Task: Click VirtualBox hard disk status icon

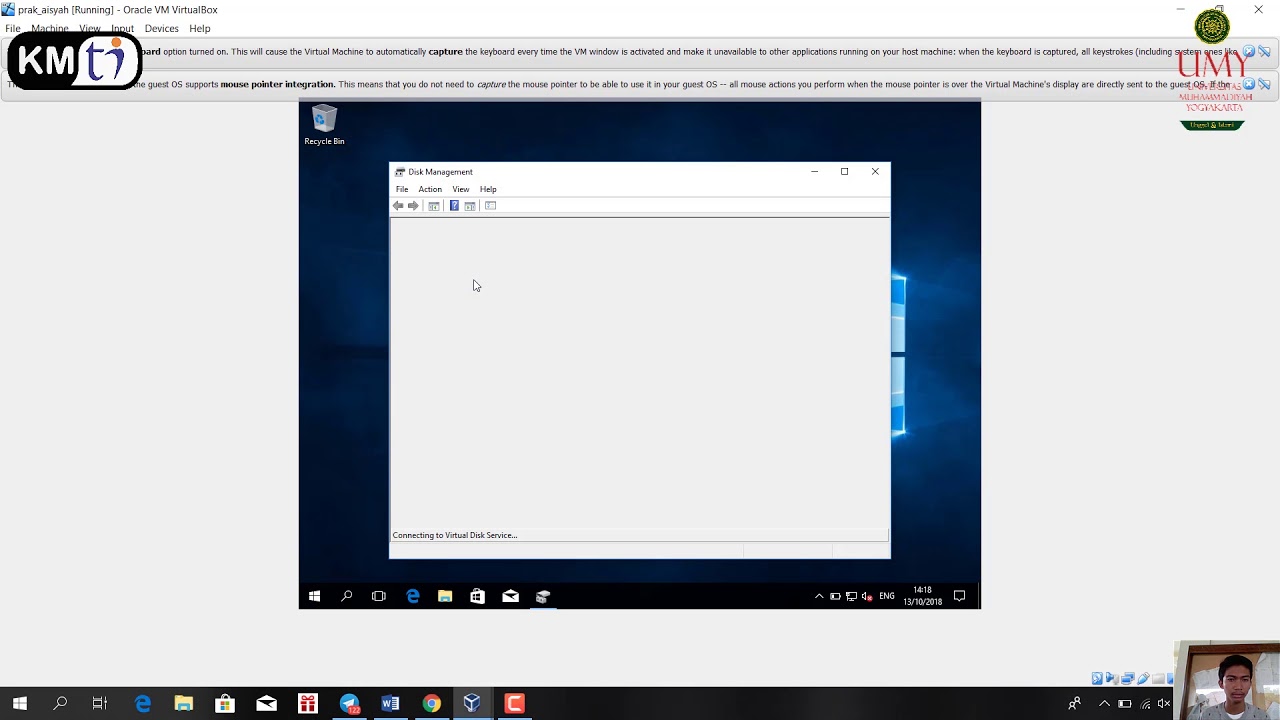Action: 1097,678
